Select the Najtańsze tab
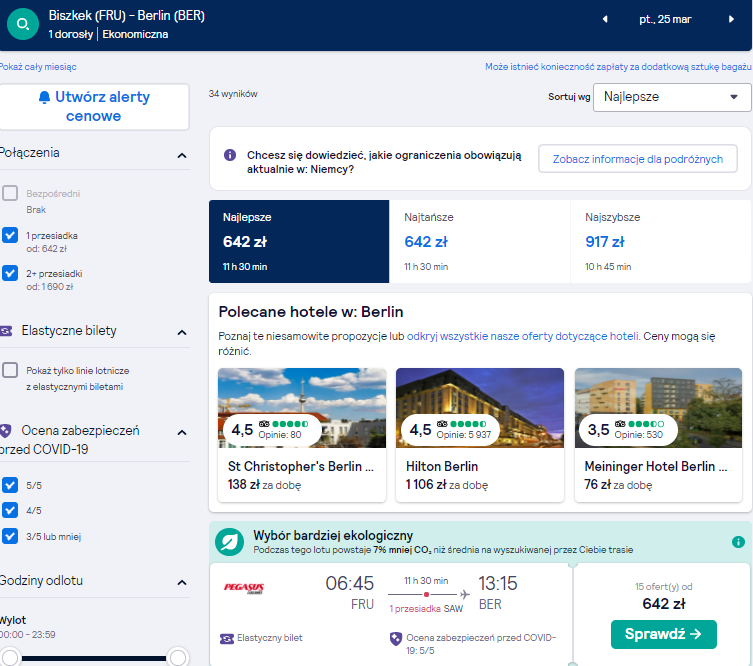 [x=479, y=242]
